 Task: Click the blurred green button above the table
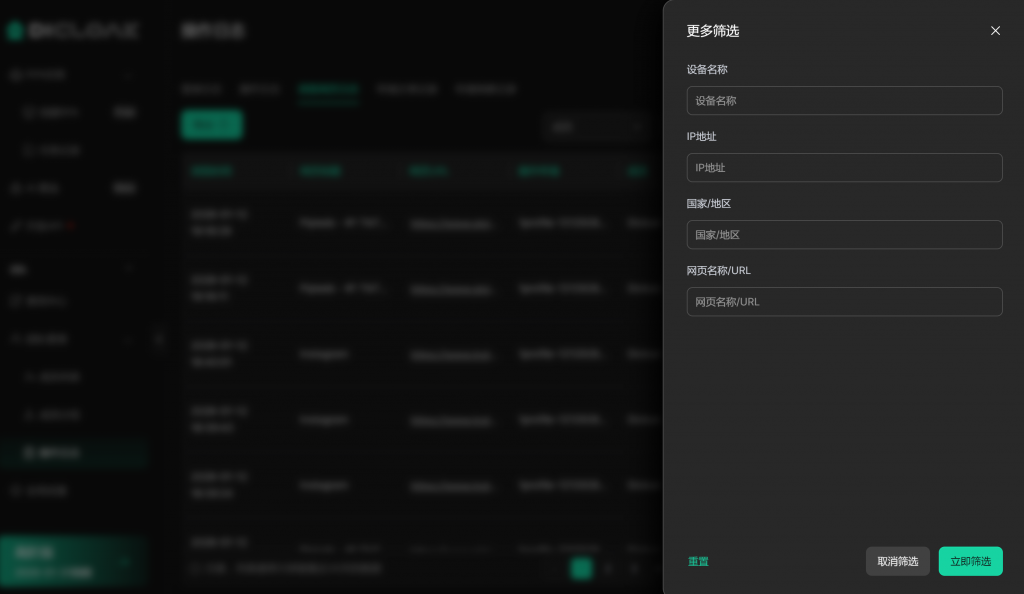211,125
